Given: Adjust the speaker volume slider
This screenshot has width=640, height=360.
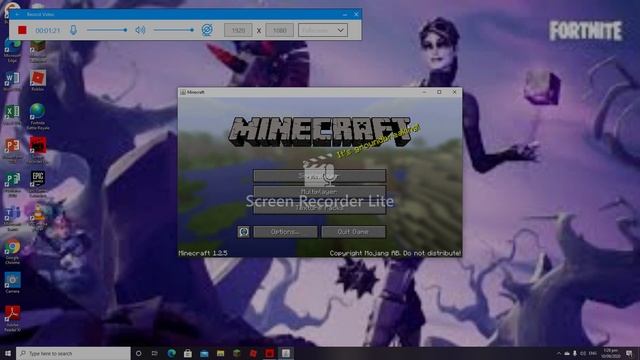Looking at the screenshot, I should (173, 30).
